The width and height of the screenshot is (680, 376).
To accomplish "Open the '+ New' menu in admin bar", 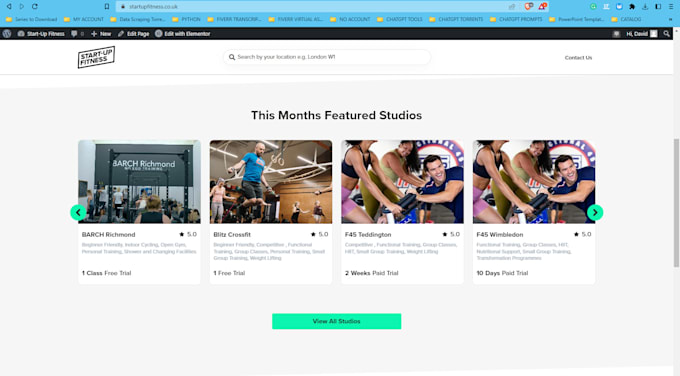I will point(101,33).
